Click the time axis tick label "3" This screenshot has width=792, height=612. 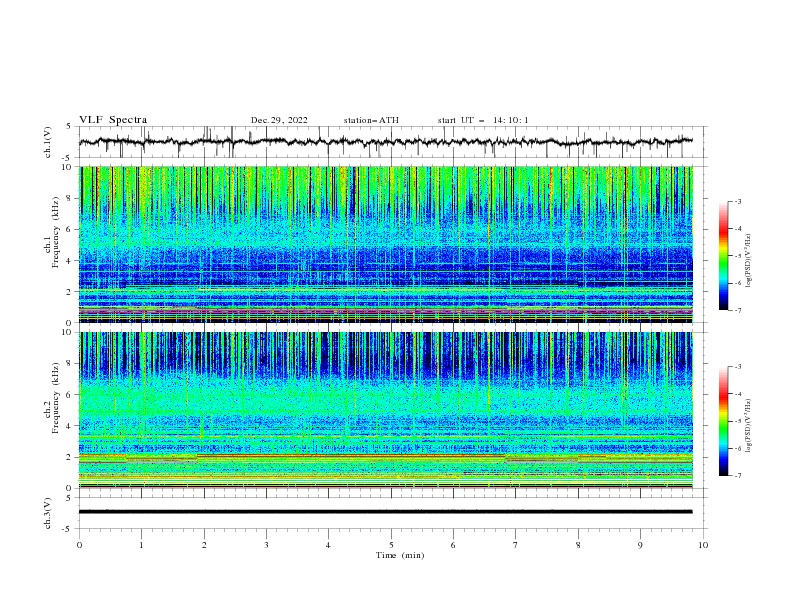[x=267, y=545]
